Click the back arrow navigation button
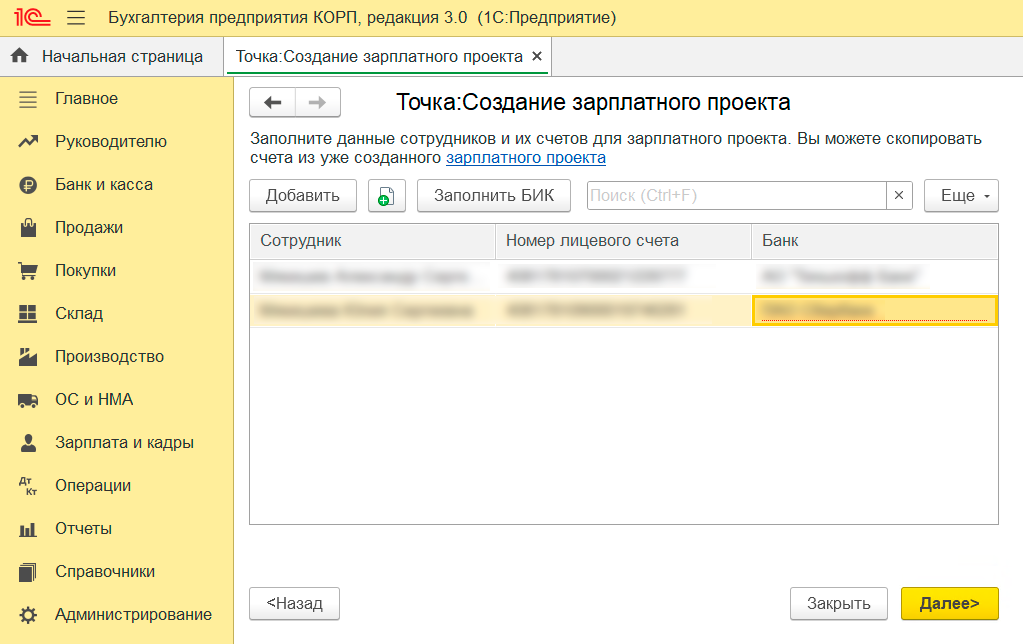Image resolution: width=1023 pixels, height=644 pixels. 272,103
